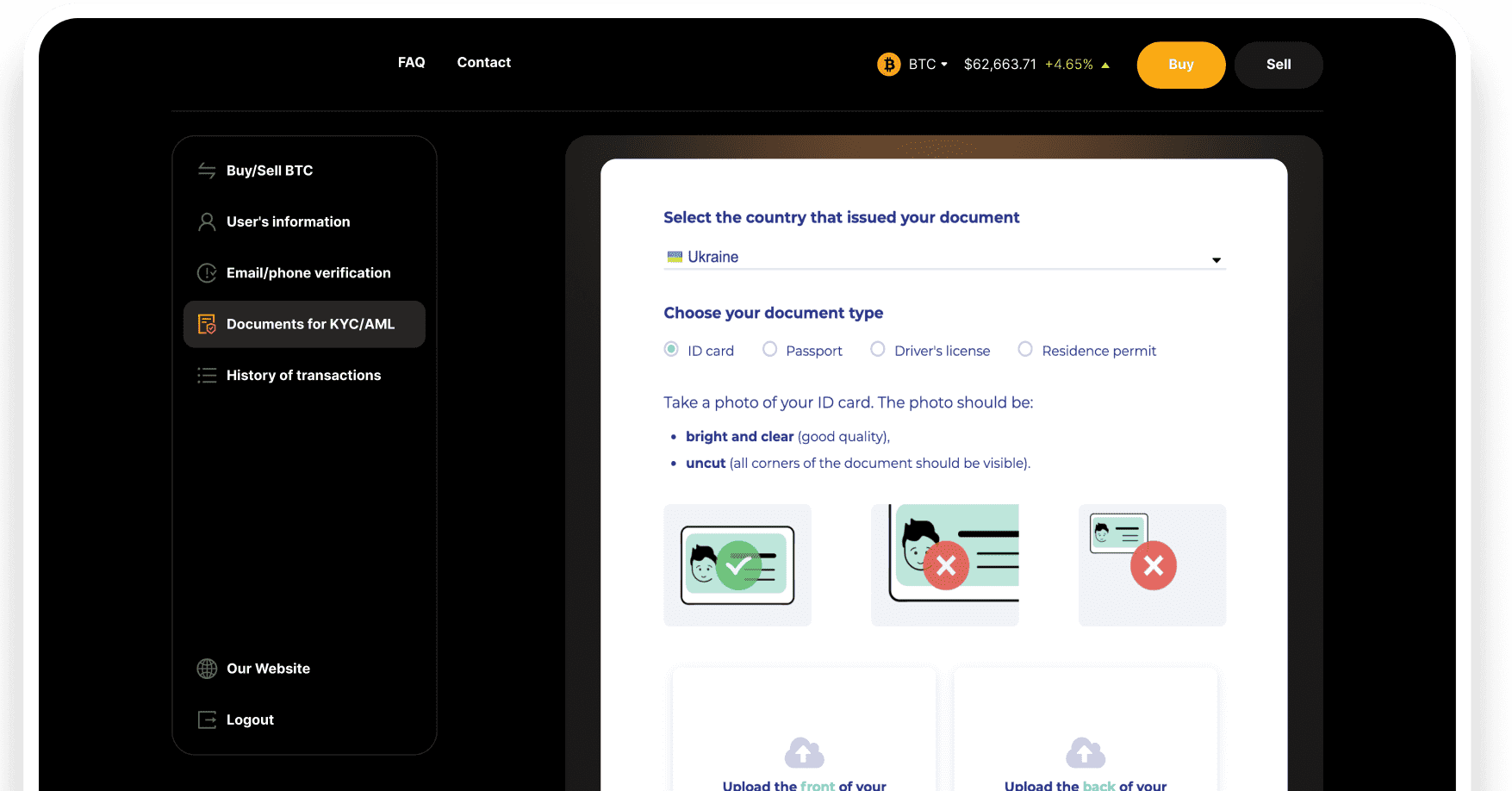The width and height of the screenshot is (1512, 791).
Task: Click the Ukraine flag icon
Action: [675, 257]
